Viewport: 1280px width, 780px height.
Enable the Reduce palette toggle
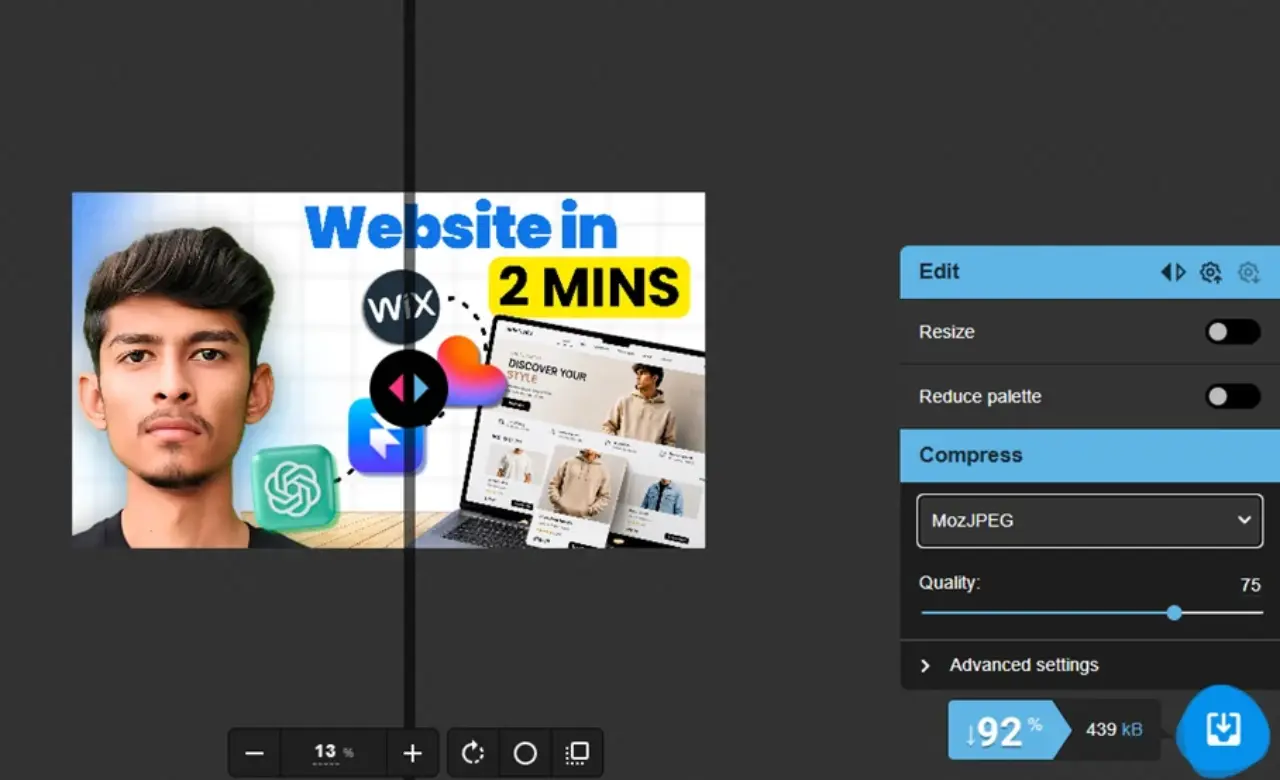coord(1232,396)
